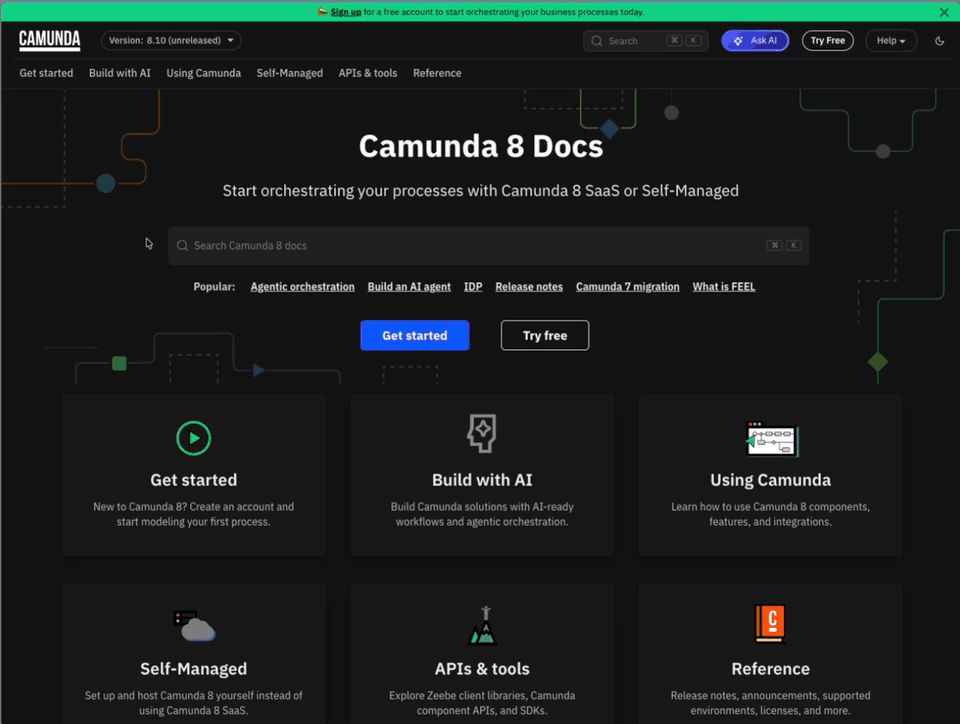The width and height of the screenshot is (960, 724).
Task: Open the Get started card heading
Action: coord(193,480)
